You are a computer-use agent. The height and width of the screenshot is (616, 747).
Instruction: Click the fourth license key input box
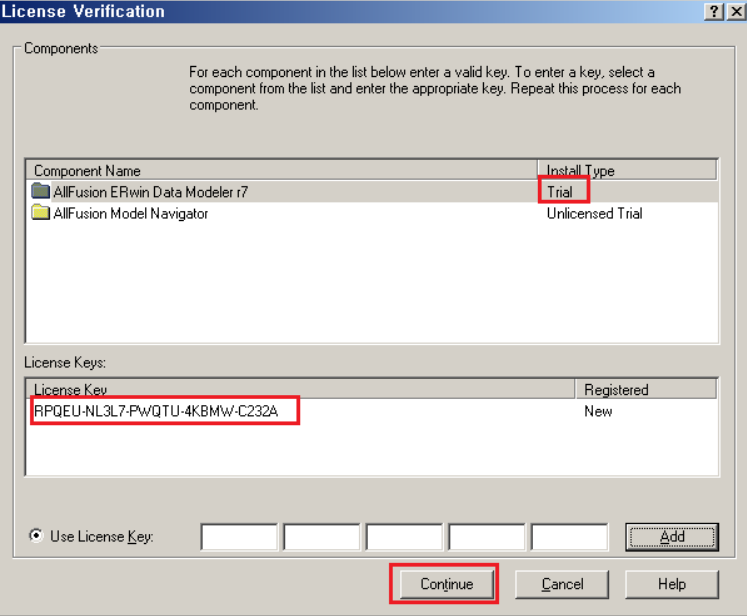pyautogui.click(x=486, y=537)
